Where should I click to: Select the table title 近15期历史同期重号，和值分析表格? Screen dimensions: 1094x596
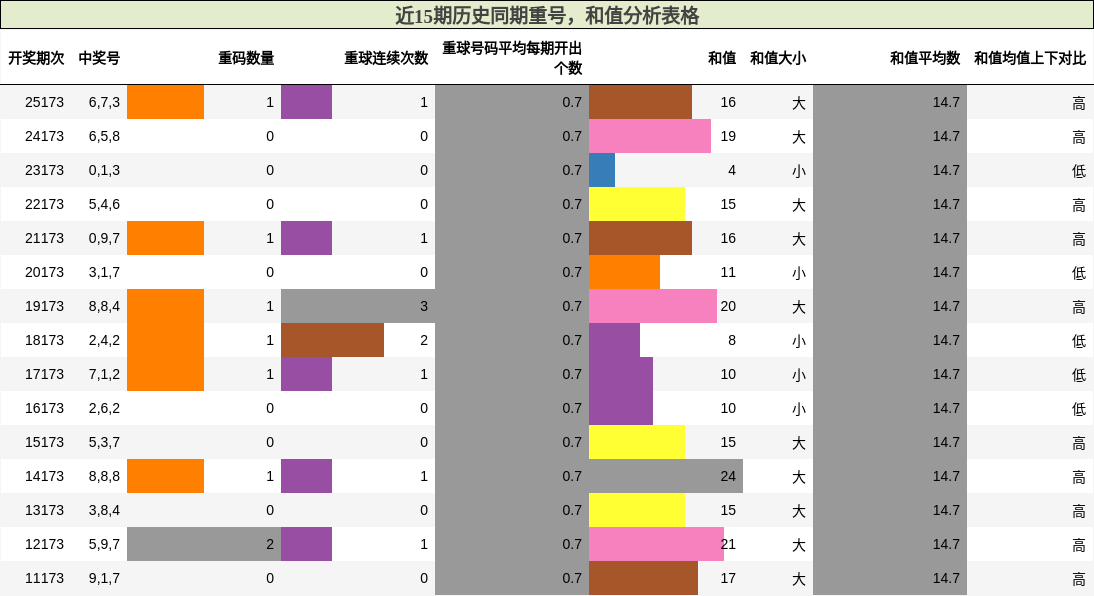point(547,15)
